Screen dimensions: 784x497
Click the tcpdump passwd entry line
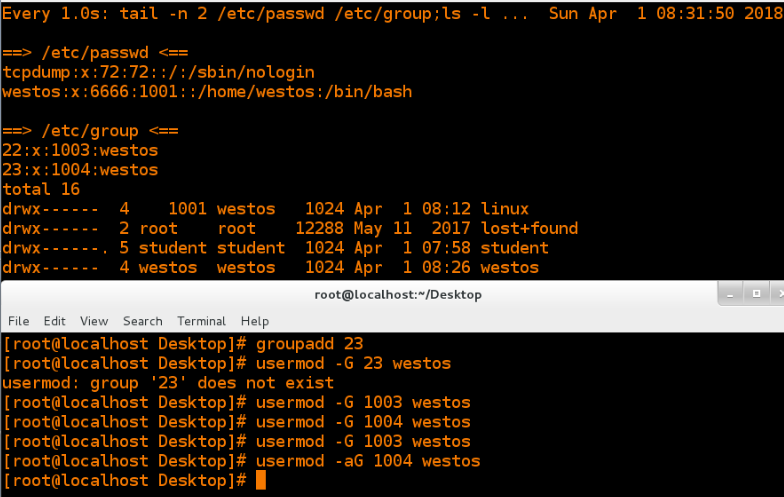tap(158, 72)
